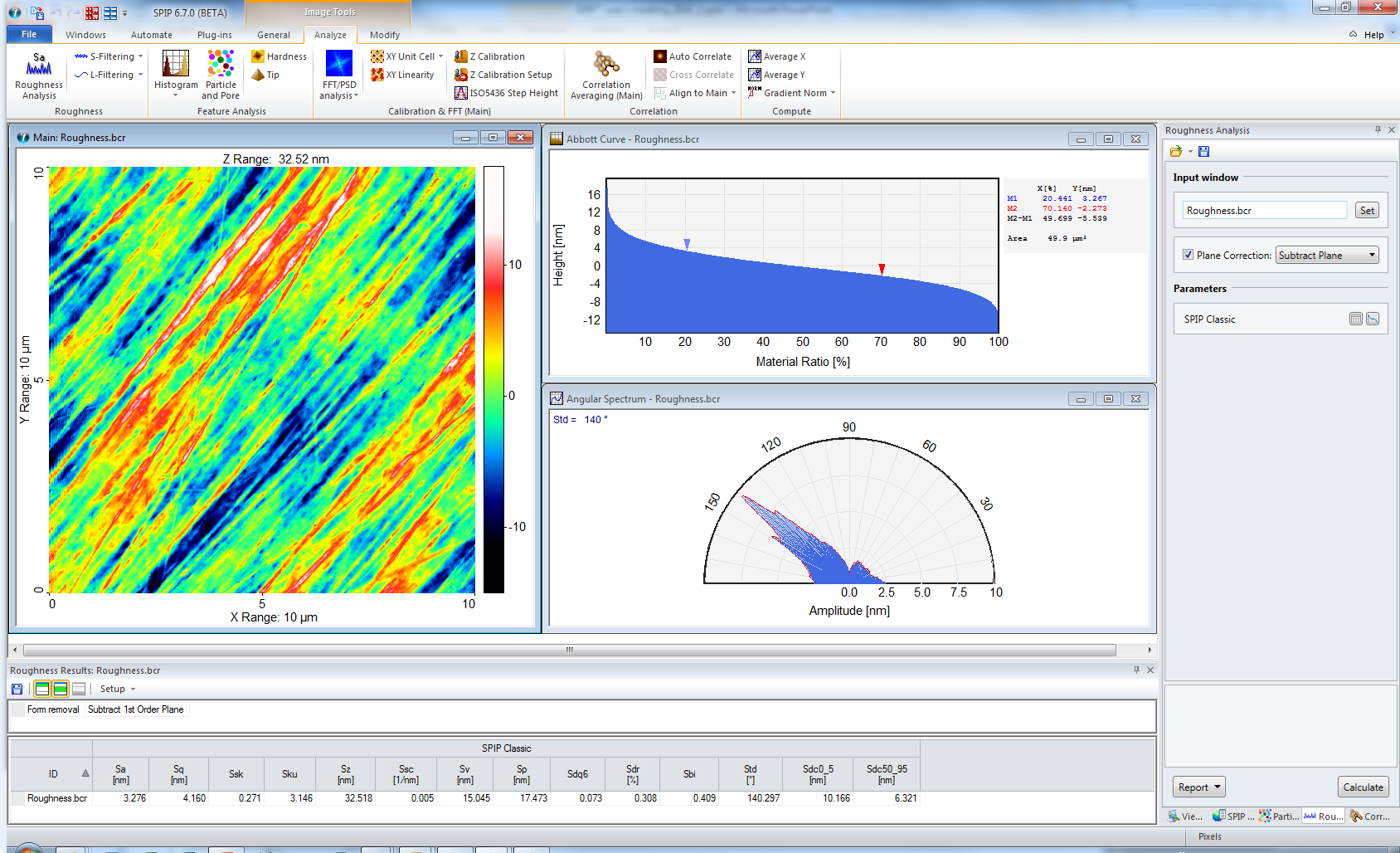Open the Subtract Plane dropdown
Screen dimensions: 1400x853
point(1327,255)
